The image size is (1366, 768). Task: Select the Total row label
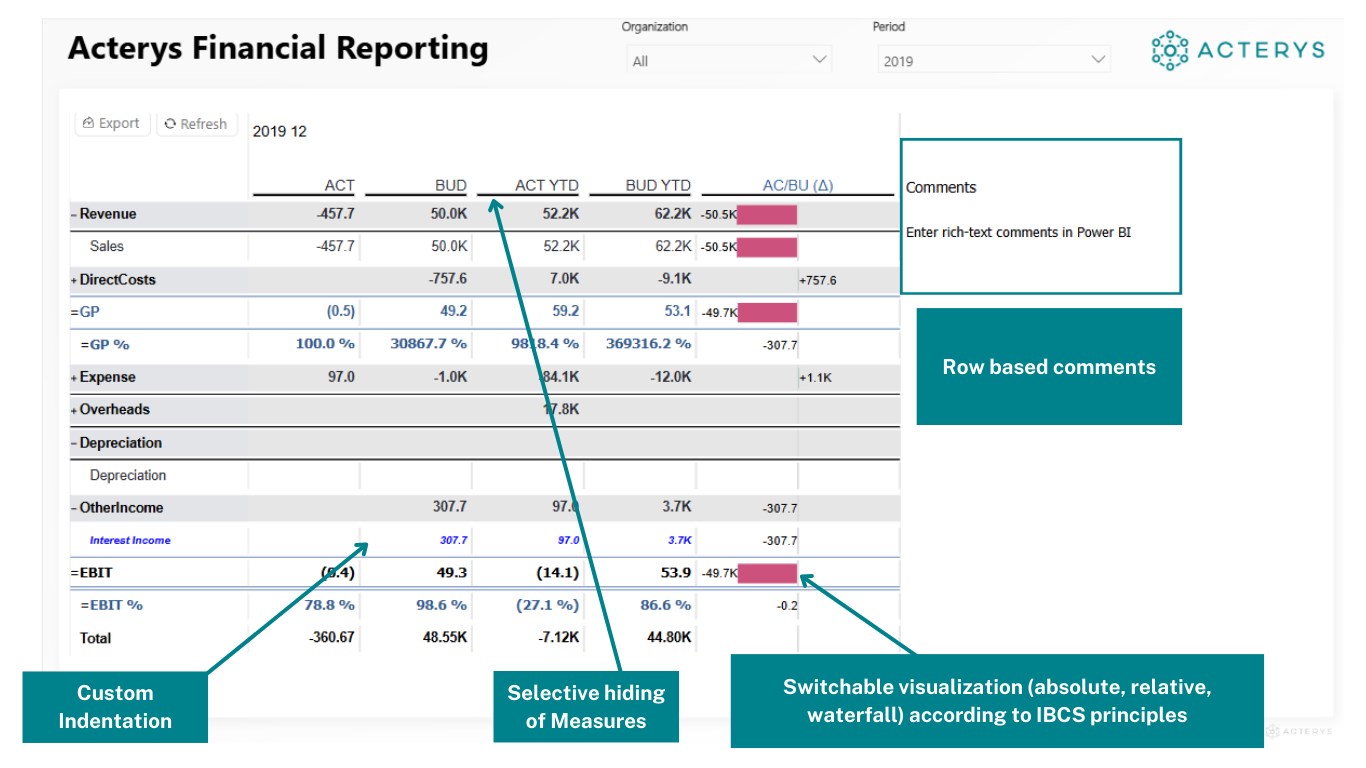tap(95, 638)
